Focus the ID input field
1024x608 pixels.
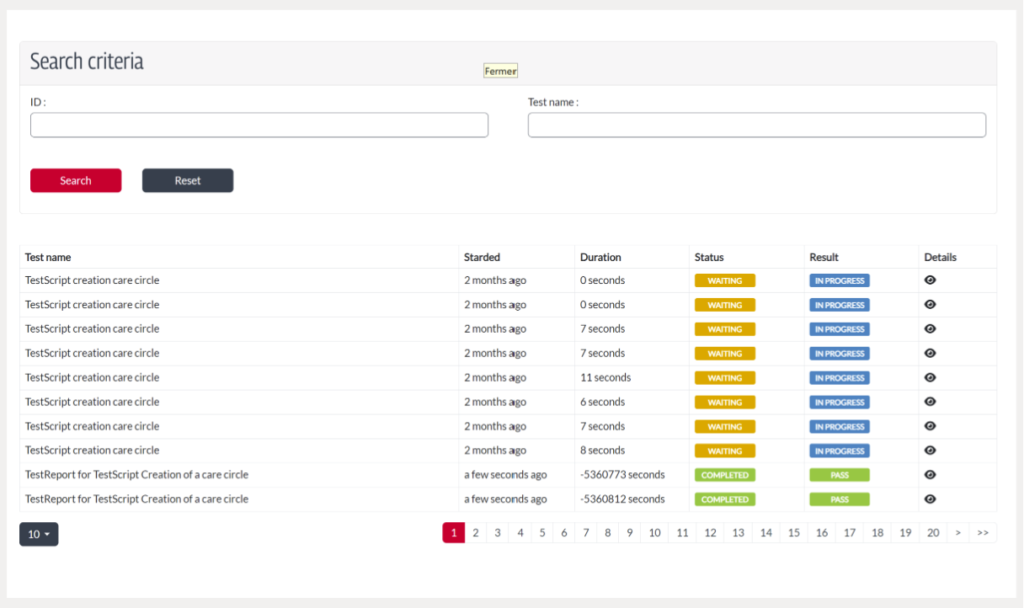pos(259,125)
